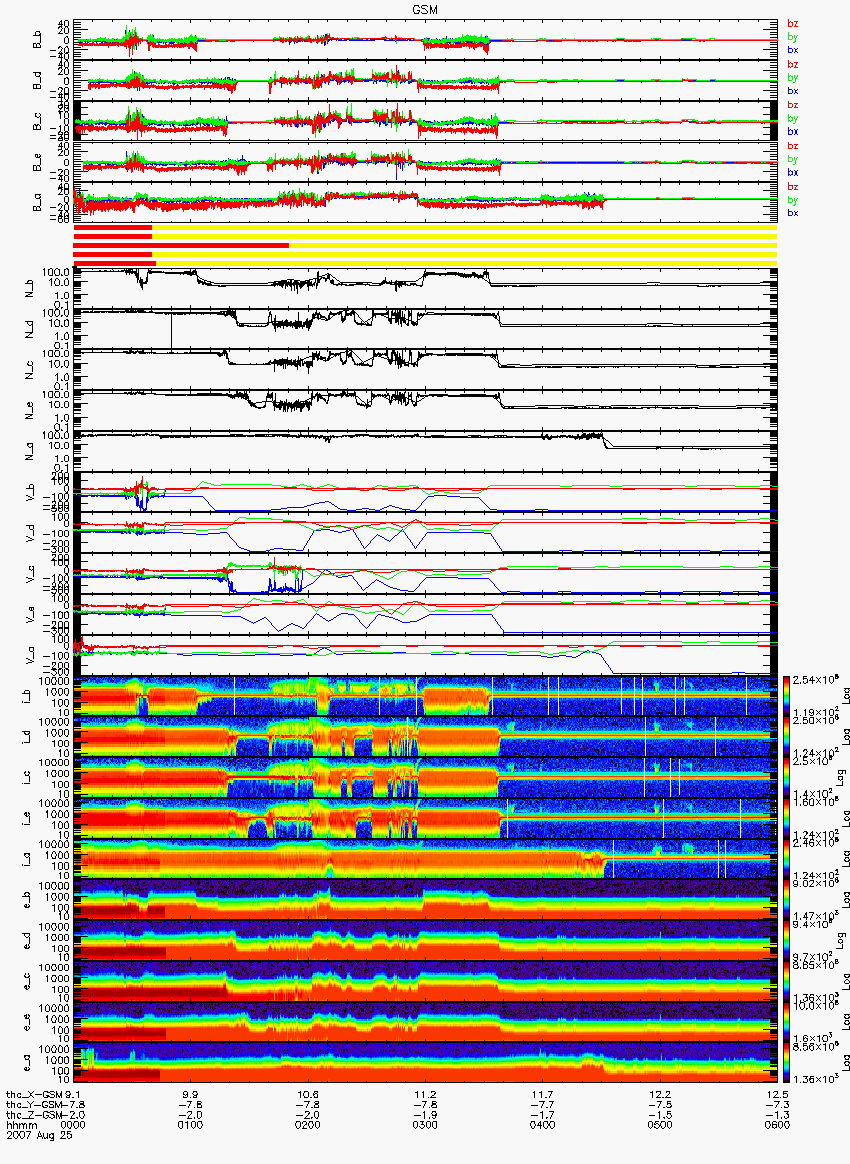Viewport: 850px width, 1164px height.
Task: Click the by legend entry beside B_d
Action: pos(793,78)
